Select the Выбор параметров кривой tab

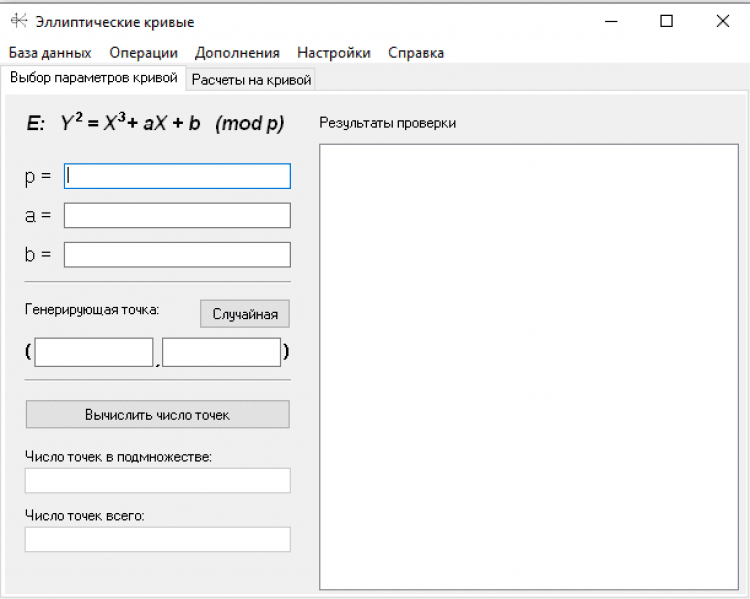click(x=93, y=78)
